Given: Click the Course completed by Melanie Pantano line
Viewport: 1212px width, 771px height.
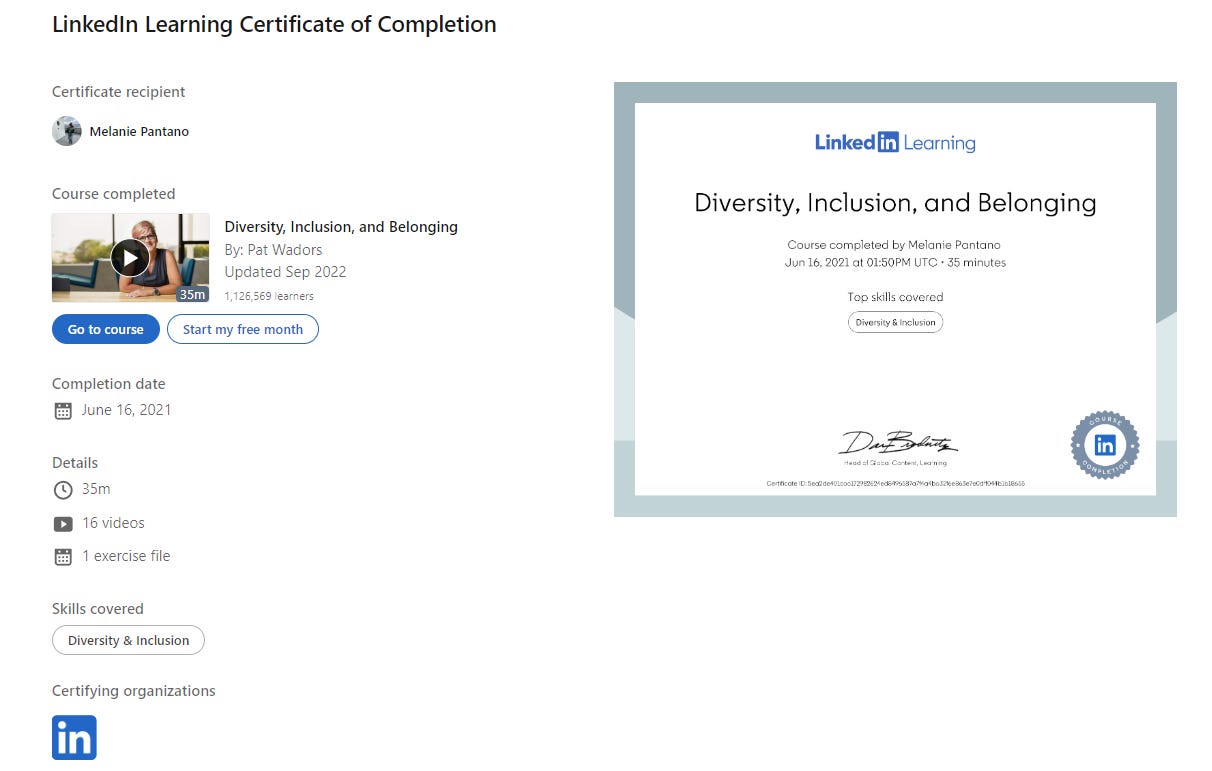Looking at the screenshot, I should 894,245.
